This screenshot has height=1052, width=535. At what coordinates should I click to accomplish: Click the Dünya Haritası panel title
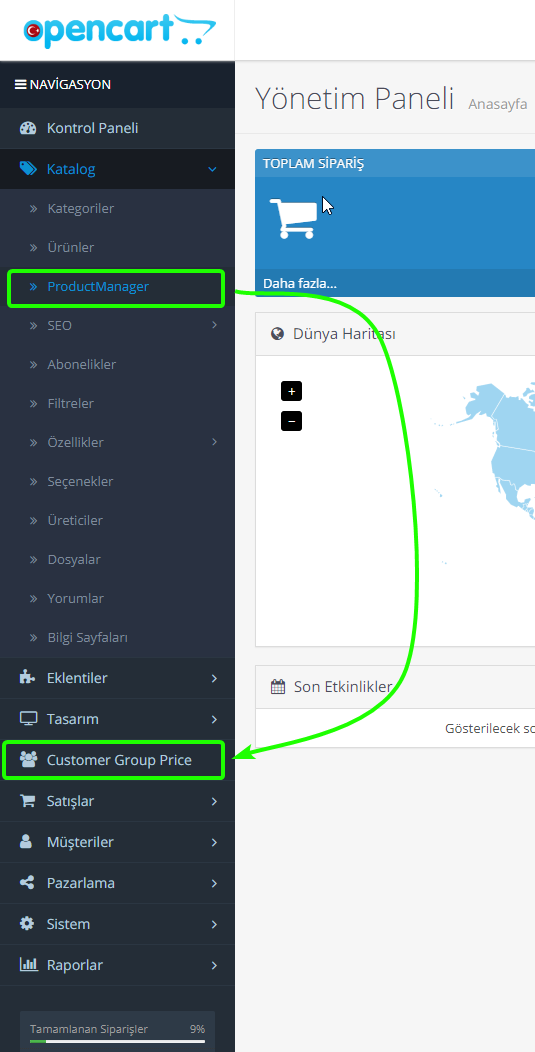[x=344, y=333]
